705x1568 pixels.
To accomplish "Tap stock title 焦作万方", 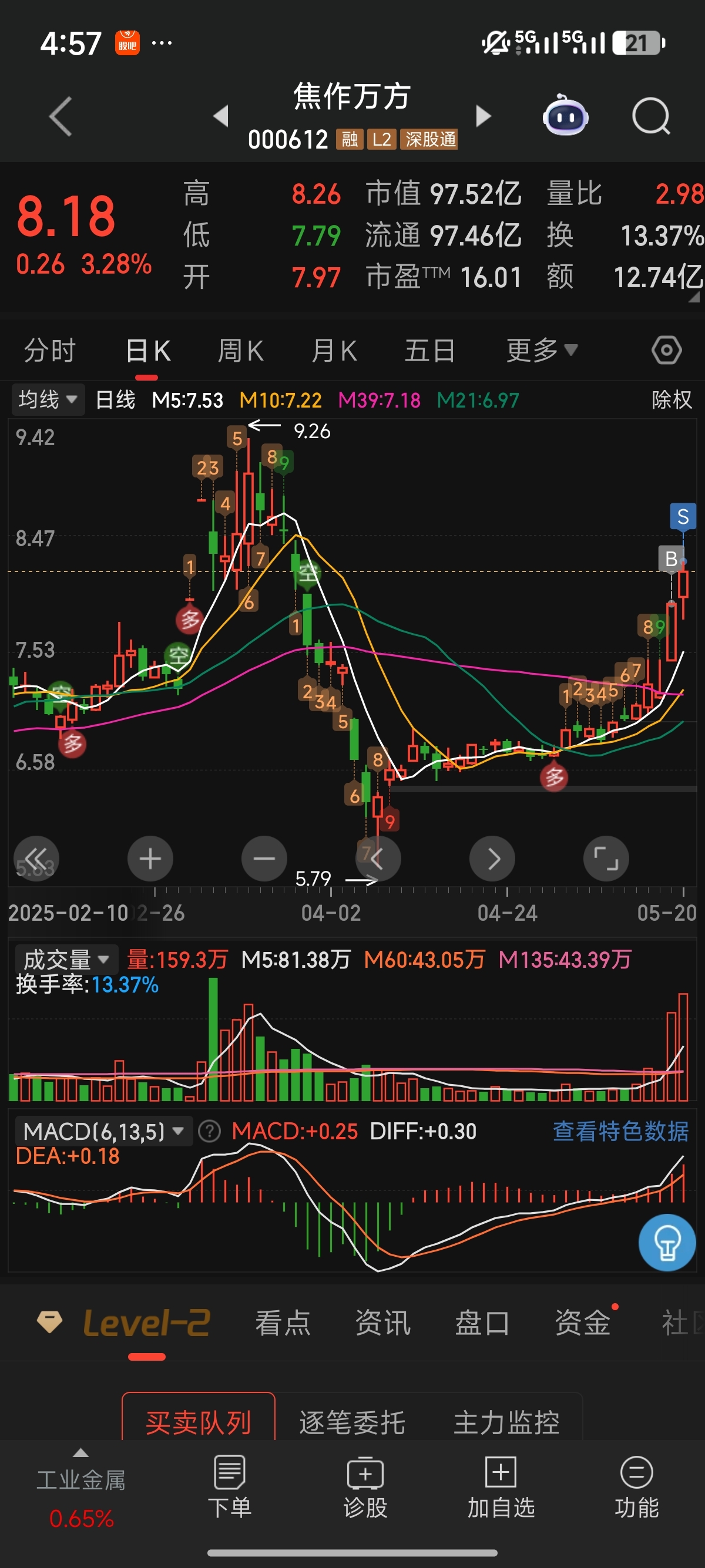I will 352,96.
